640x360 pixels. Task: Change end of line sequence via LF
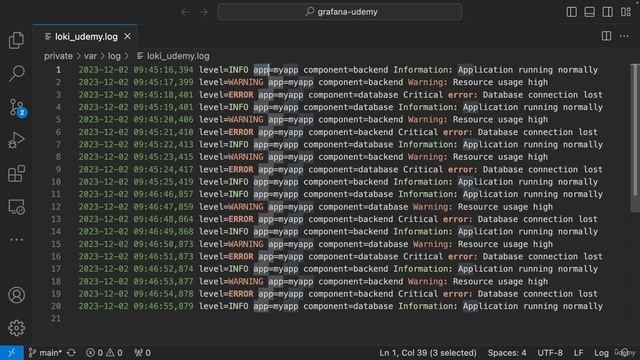point(578,353)
